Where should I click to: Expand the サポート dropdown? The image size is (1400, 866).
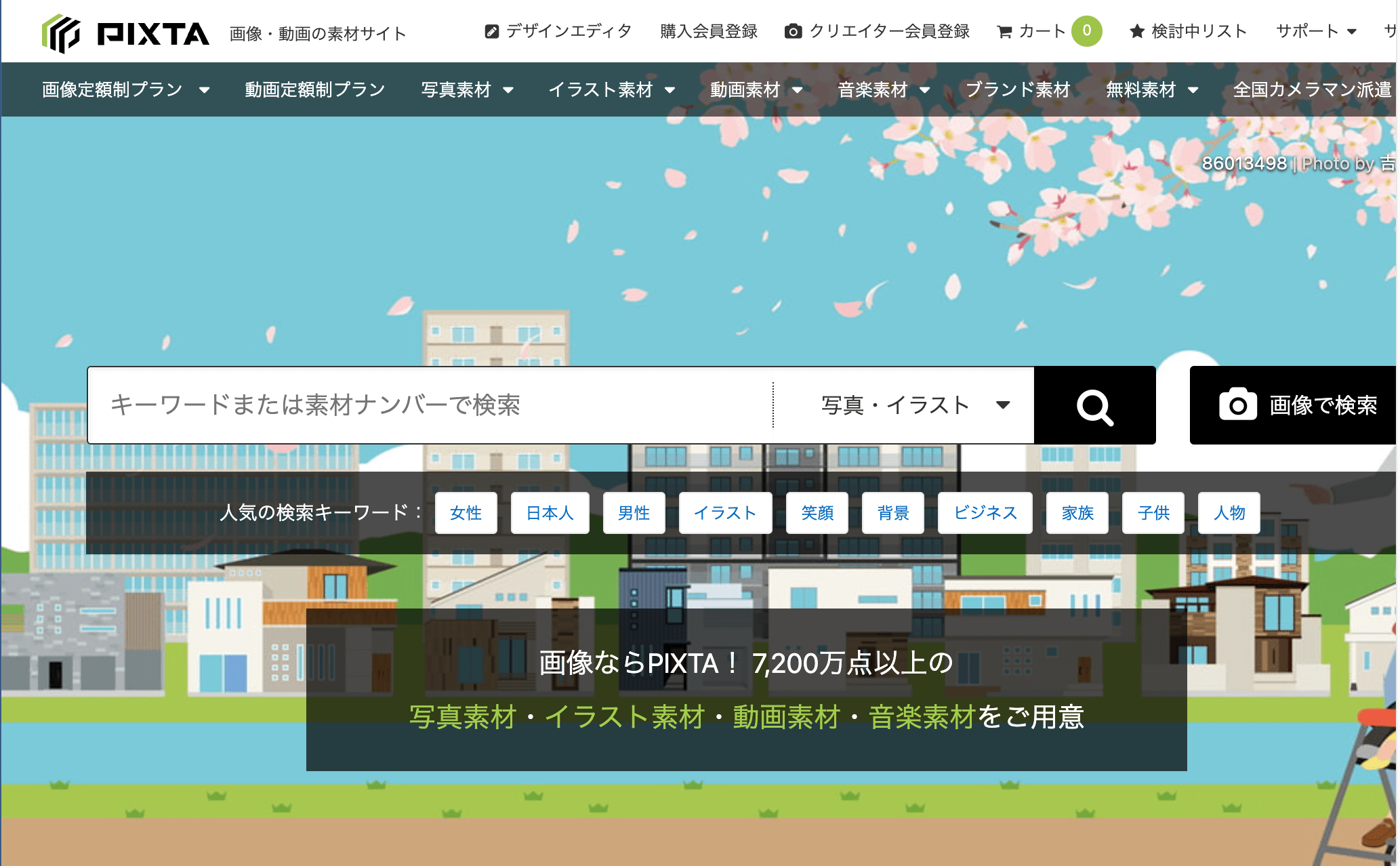click(1317, 31)
